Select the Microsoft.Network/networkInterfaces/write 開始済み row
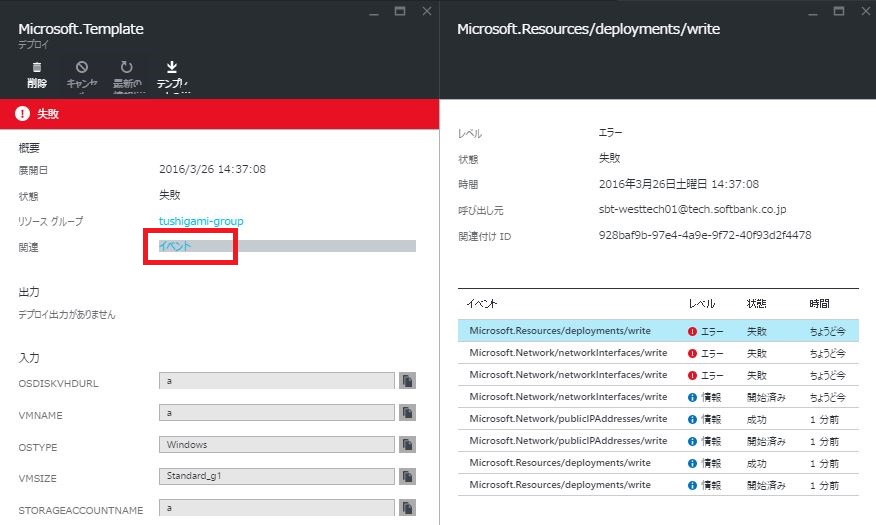This screenshot has height=525, width=876. tap(658, 397)
